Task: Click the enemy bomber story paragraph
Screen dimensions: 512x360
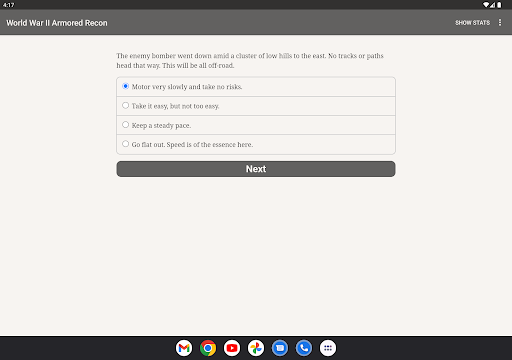Action: click(x=250, y=60)
